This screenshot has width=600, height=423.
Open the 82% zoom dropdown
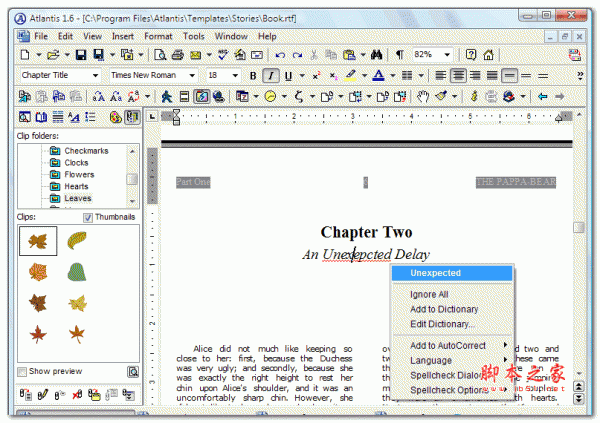447,55
